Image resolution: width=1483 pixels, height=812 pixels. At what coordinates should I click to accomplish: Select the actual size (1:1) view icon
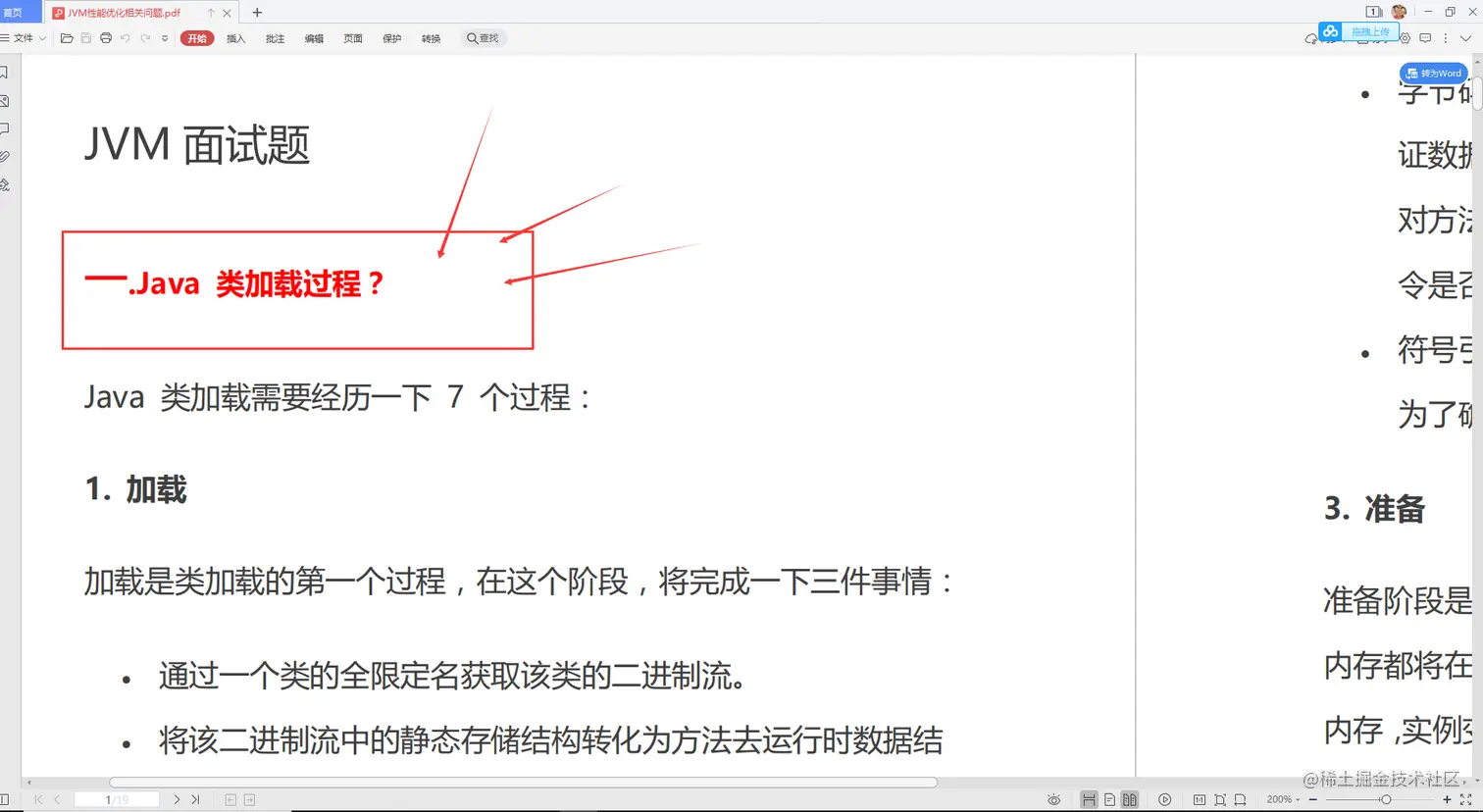[1199, 799]
